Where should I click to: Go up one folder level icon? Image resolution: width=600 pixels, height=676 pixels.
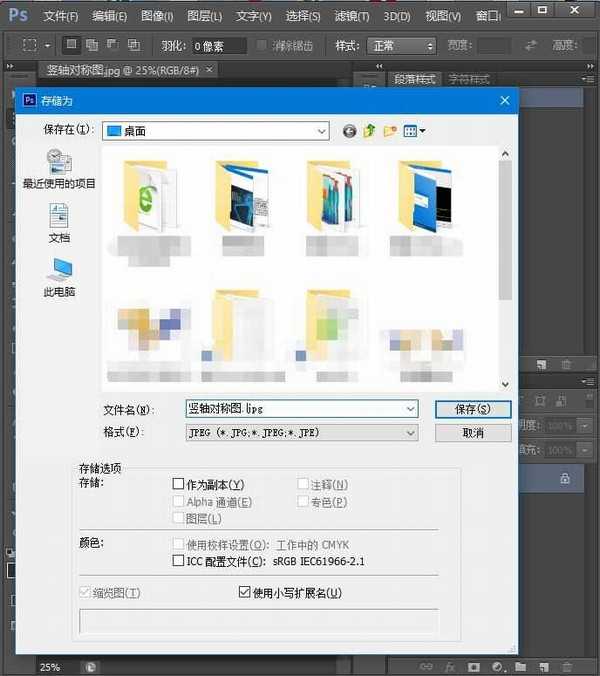369,131
